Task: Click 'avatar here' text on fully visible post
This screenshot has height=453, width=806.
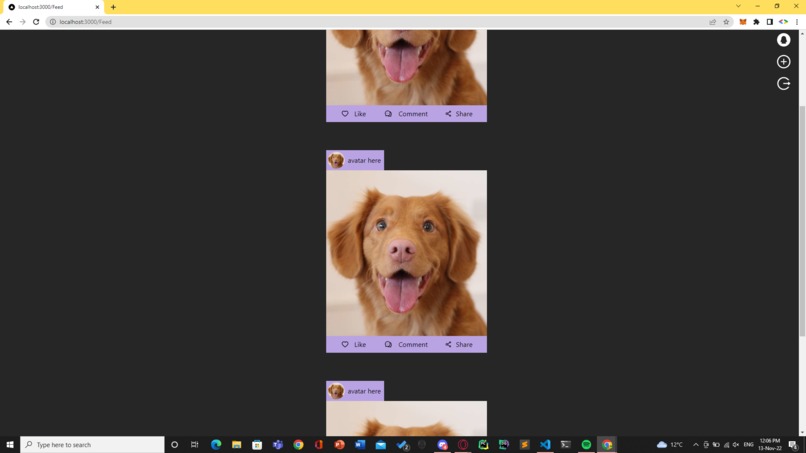Action: point(364,160)
